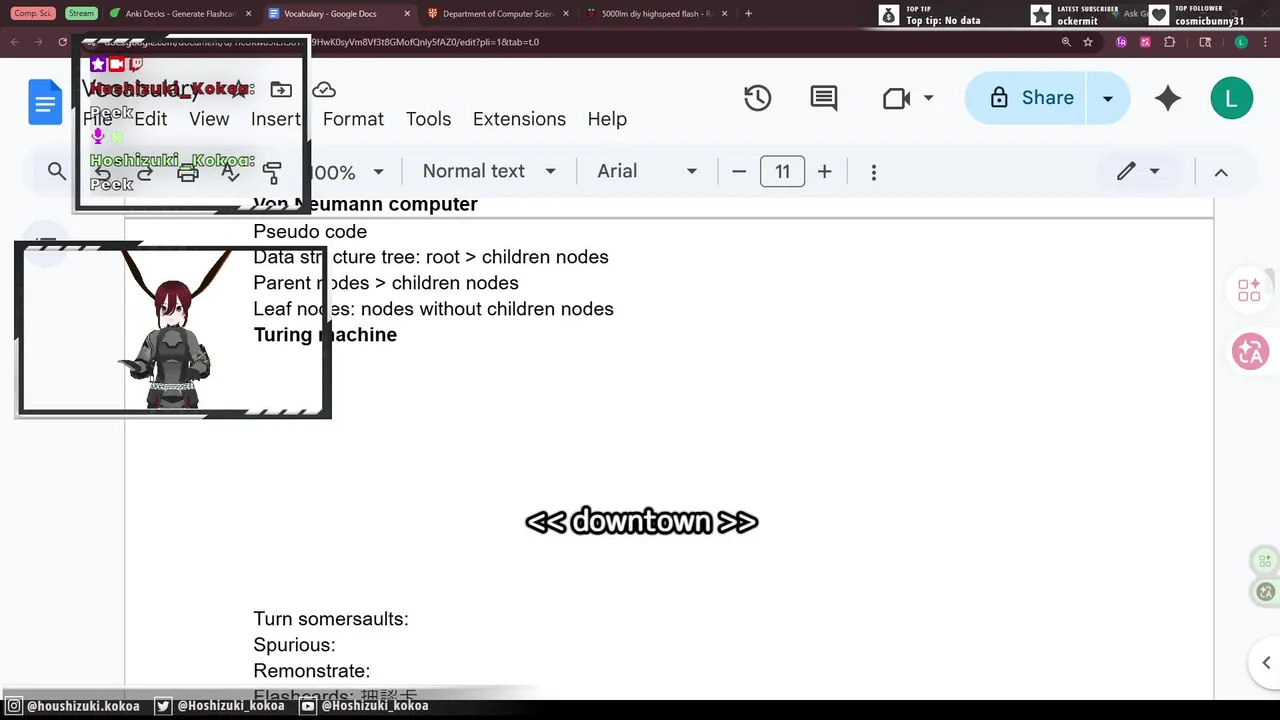
Task: Click the browser zoom magnifier in address bar
Action: pos(1066,42)
